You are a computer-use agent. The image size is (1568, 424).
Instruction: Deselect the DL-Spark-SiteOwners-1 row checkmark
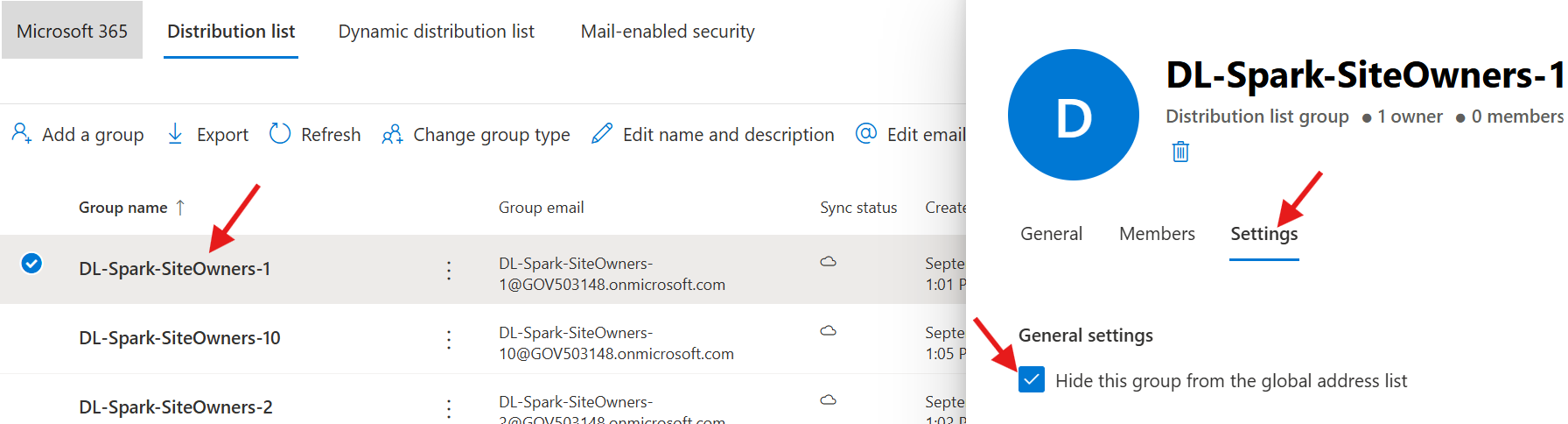(x=31, y=263)
